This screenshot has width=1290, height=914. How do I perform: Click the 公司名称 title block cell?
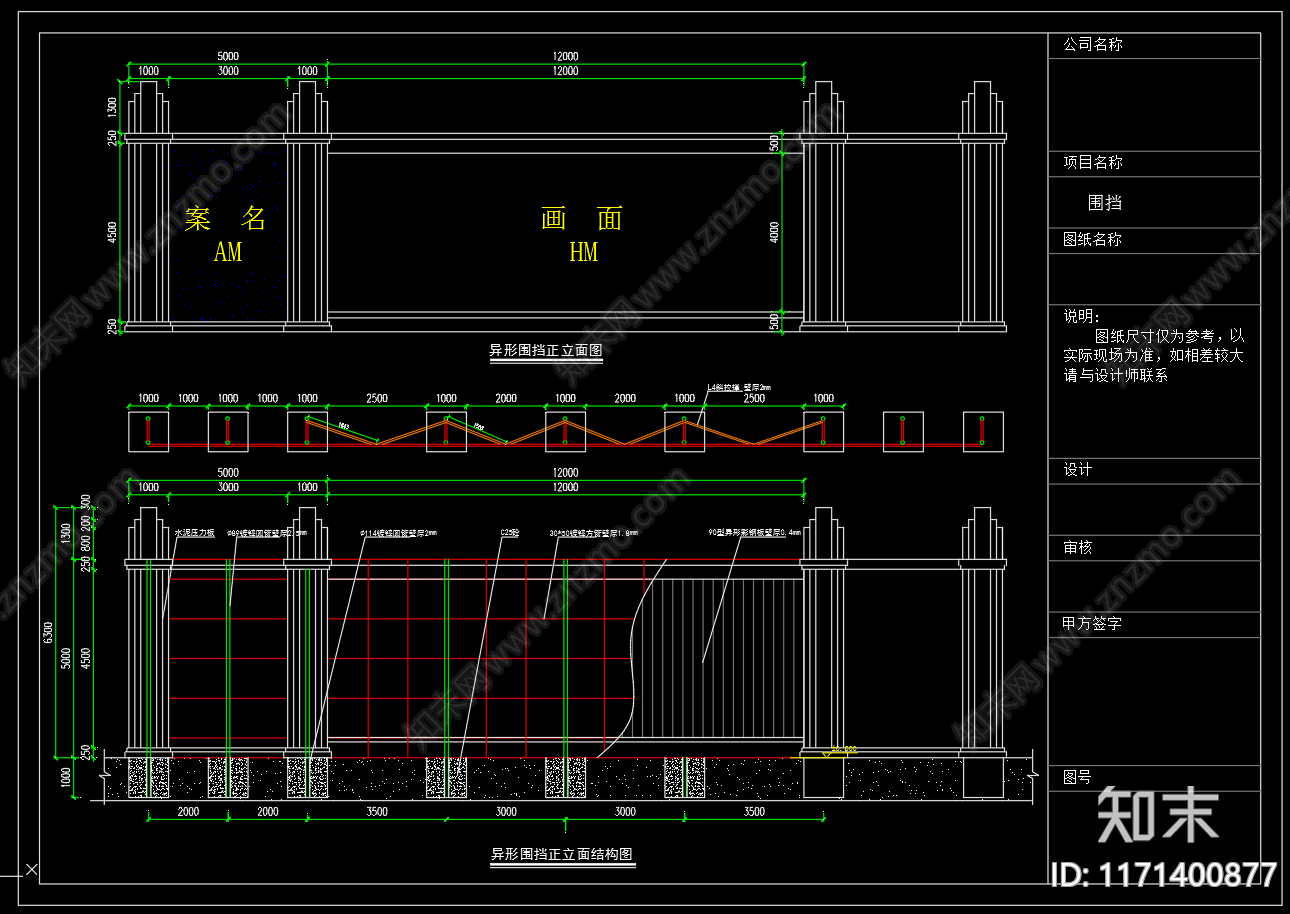coord(1153,45)
